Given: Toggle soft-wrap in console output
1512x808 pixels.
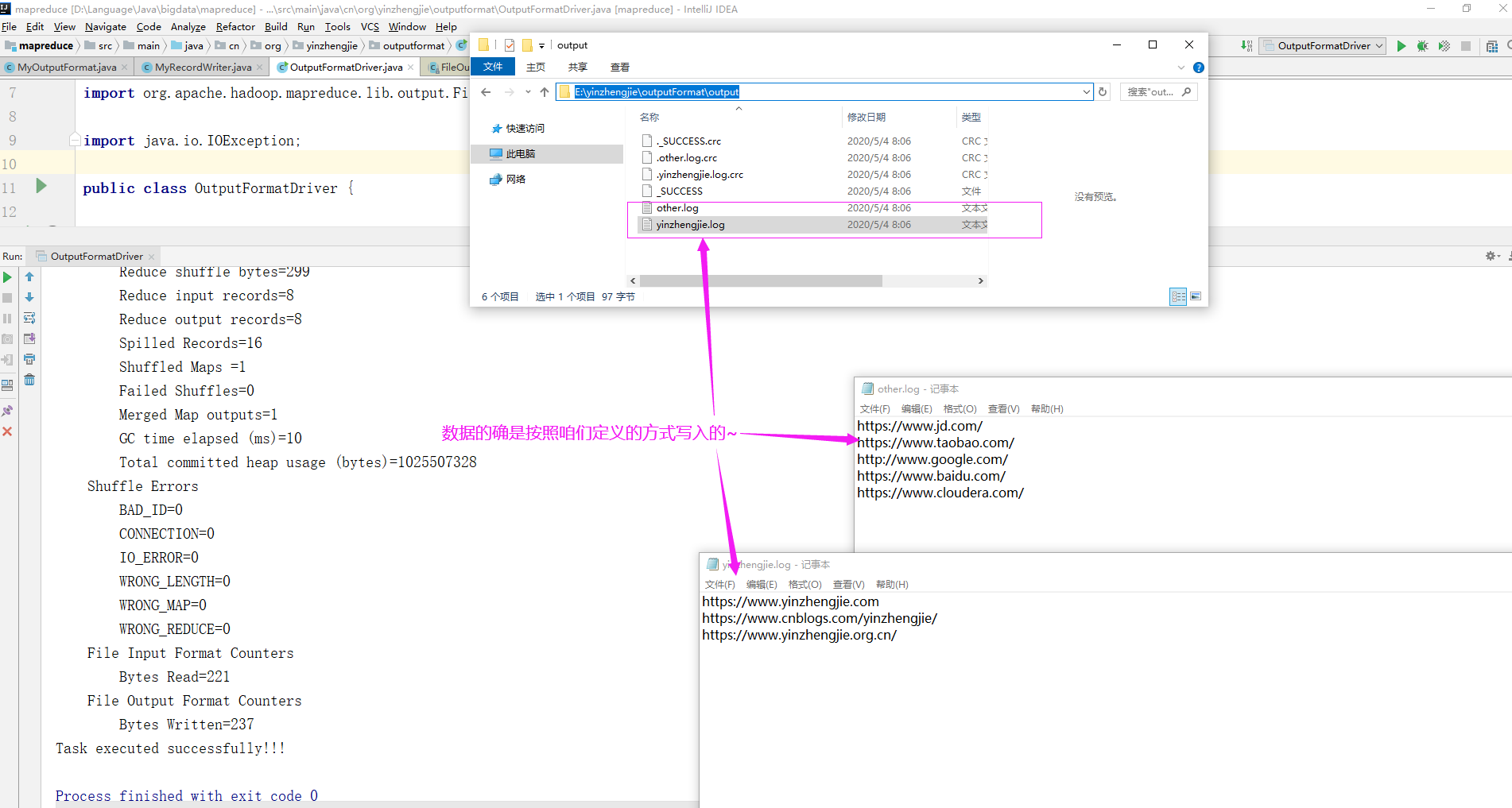Looking at the screenshot, I should (29, 319).
